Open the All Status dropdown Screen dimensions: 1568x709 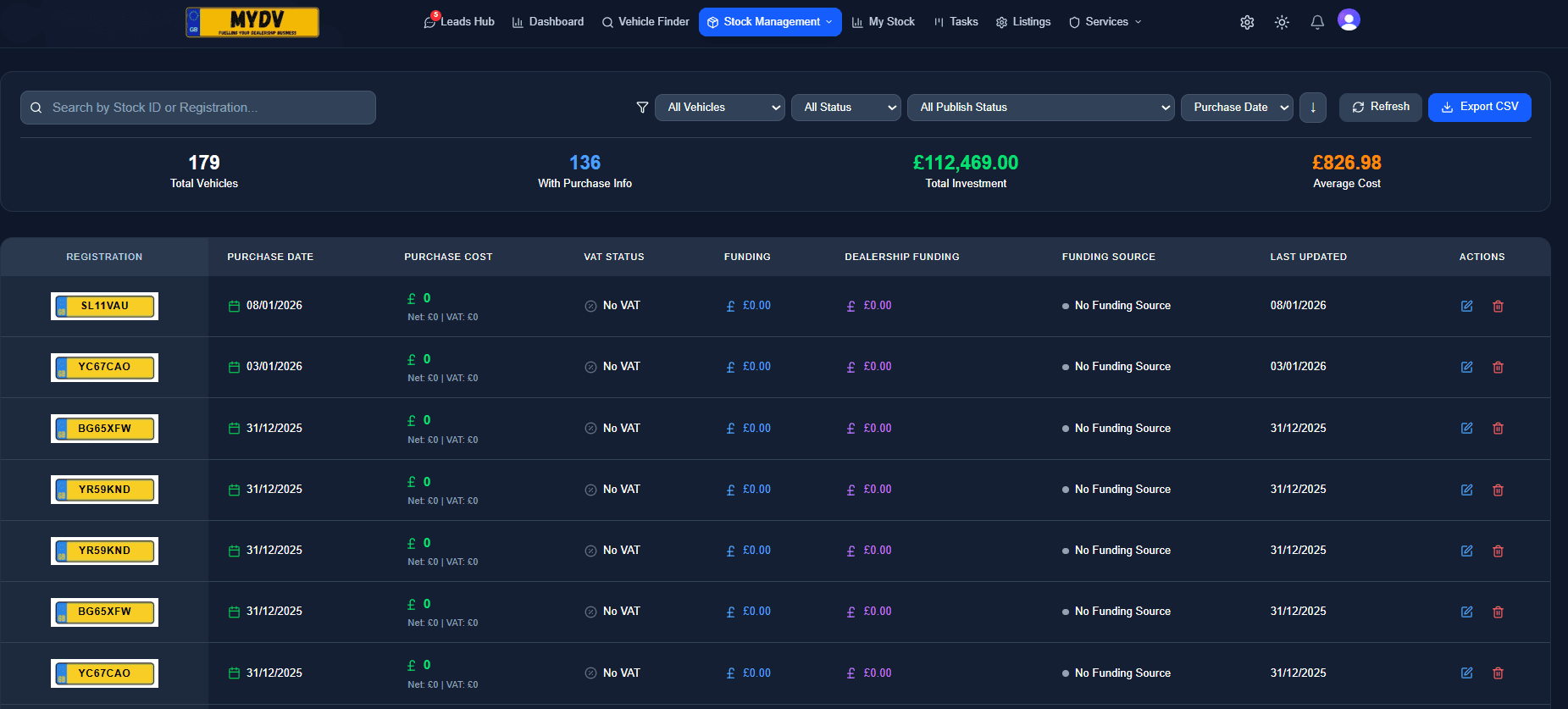coord(846,108)
